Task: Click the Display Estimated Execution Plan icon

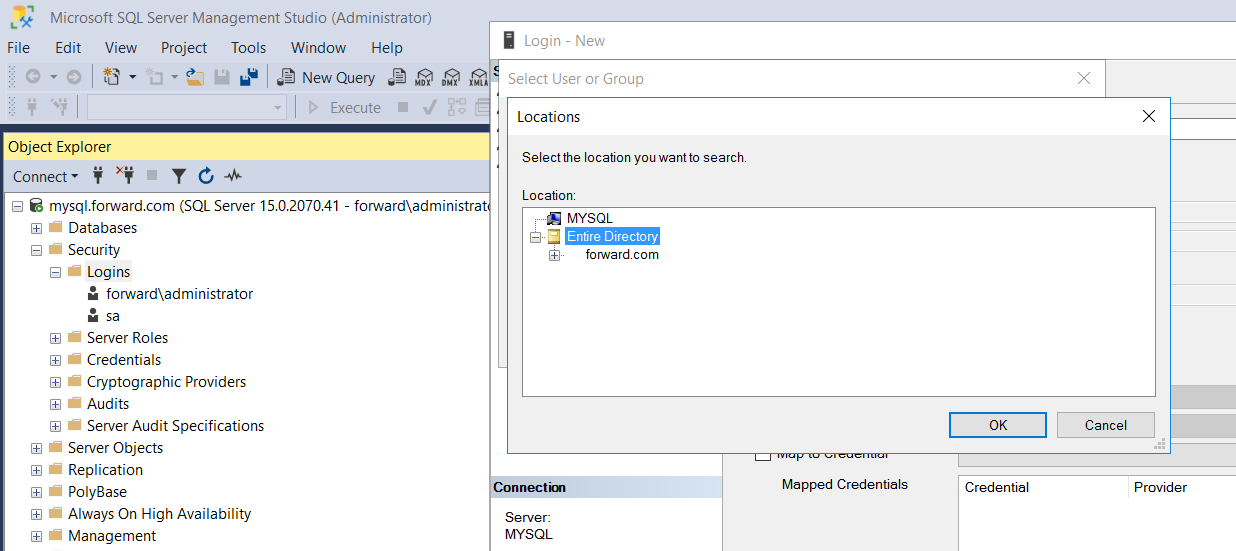Action: click(457, 107)
